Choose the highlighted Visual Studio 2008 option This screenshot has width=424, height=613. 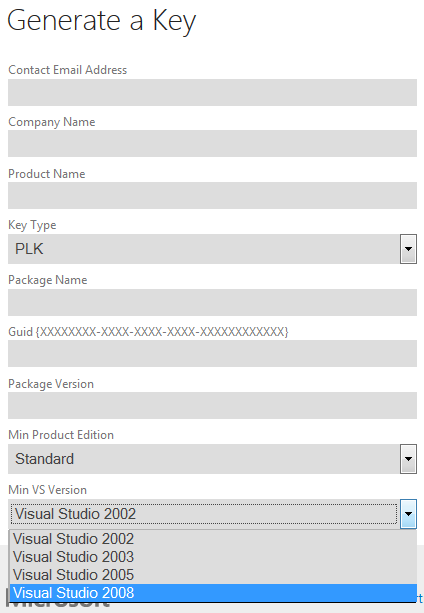pyautogui.click(x=213, y=593)
